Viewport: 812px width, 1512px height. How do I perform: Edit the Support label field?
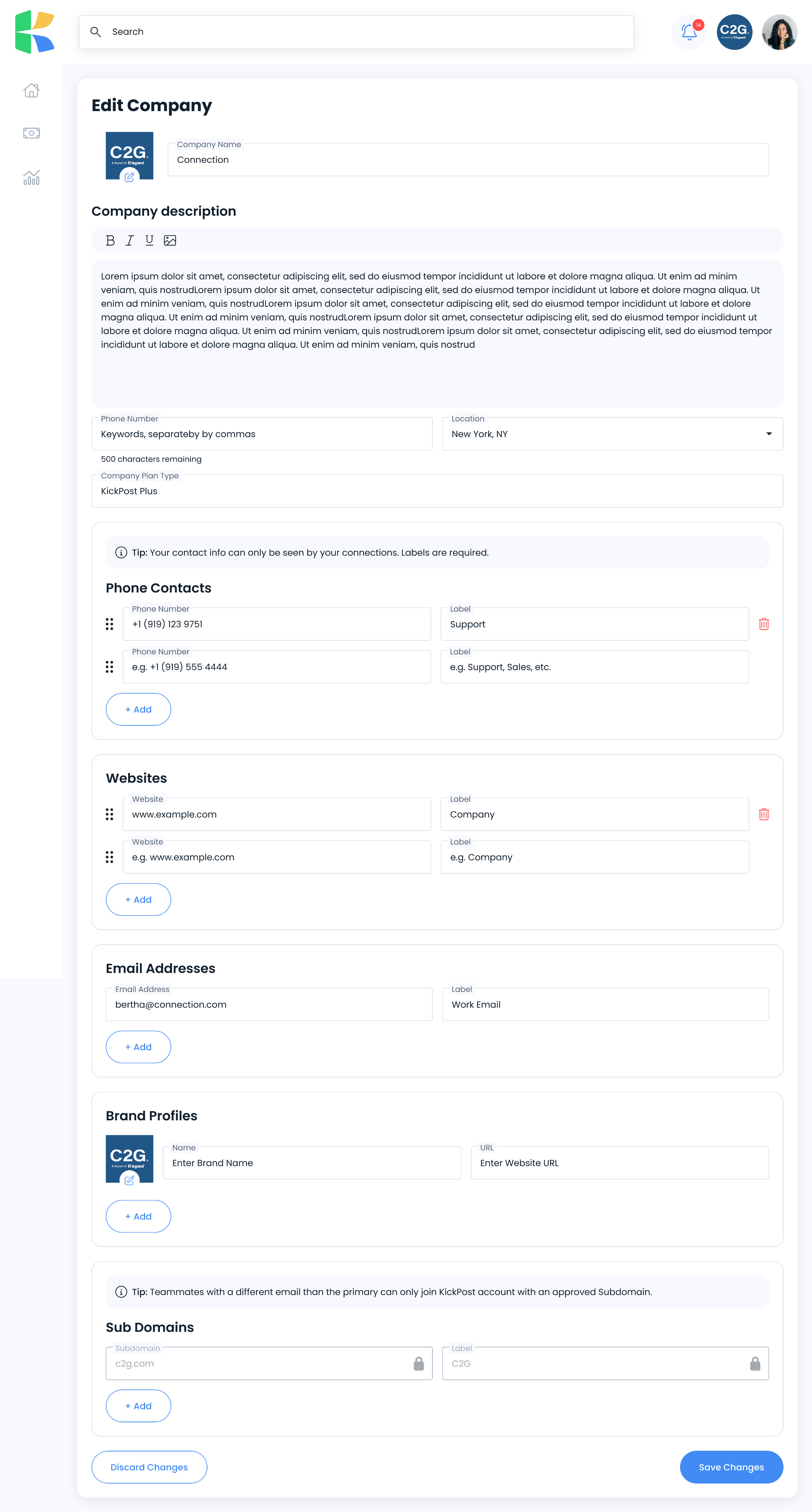pyautogui.click(x=595, y=624)
